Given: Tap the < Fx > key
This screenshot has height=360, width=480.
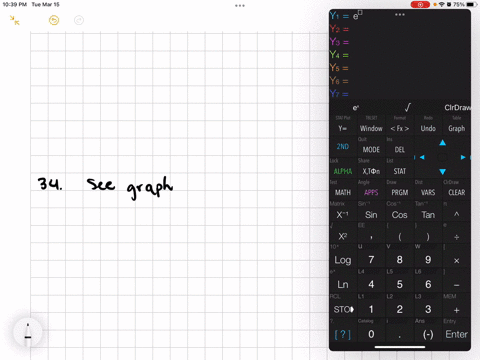Looking at the screenshot, I should (x=399, y=128).
